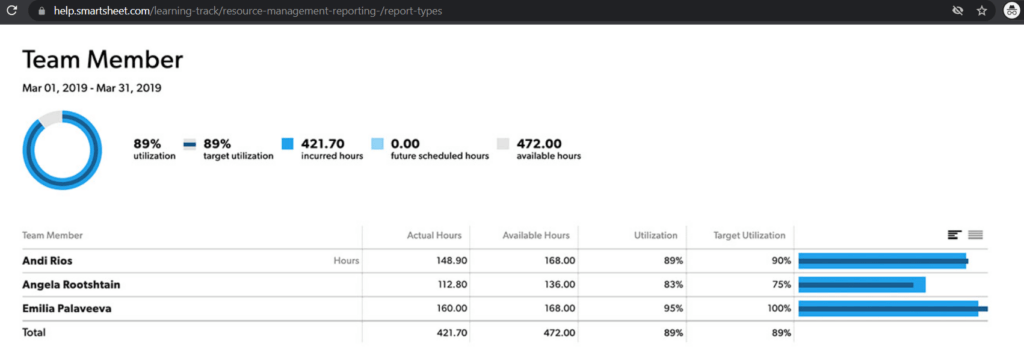Screen dimensions: 1024x361
Task: Click Emilia Palaveeva utilization bar
Action: pos(893,308)
